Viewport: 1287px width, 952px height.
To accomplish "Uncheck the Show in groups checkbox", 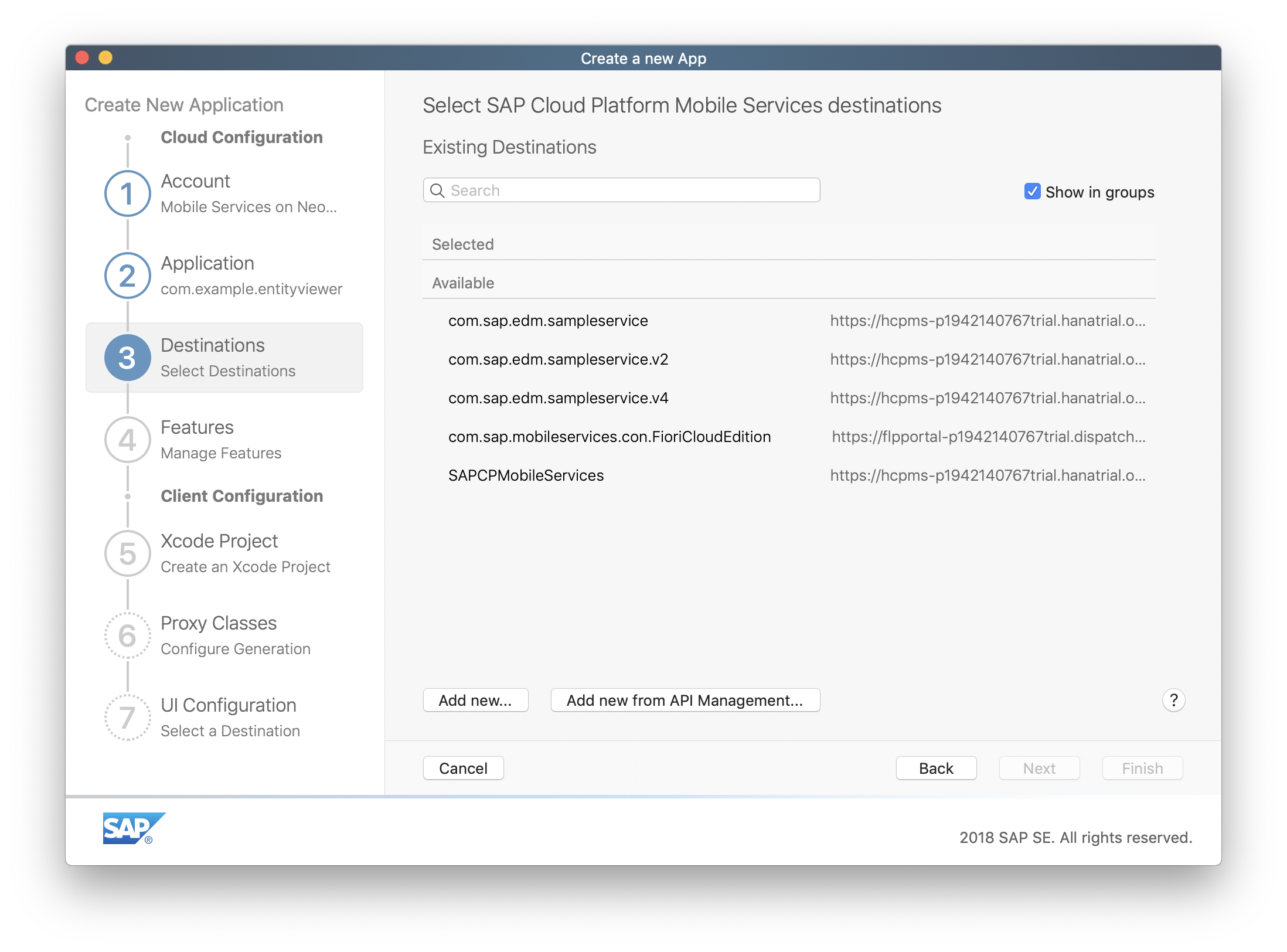I will click(1032, 192).
